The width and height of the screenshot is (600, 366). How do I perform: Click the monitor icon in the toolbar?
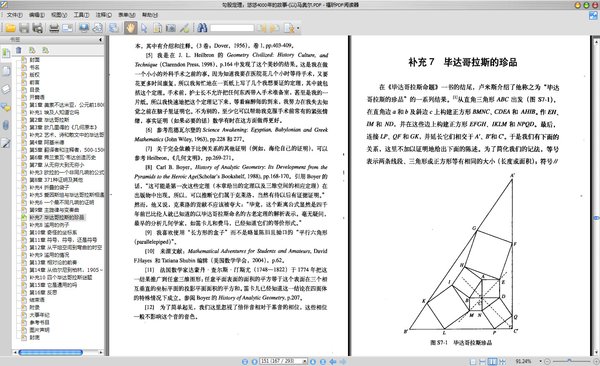pyautogui.click(x=84, y=28)
